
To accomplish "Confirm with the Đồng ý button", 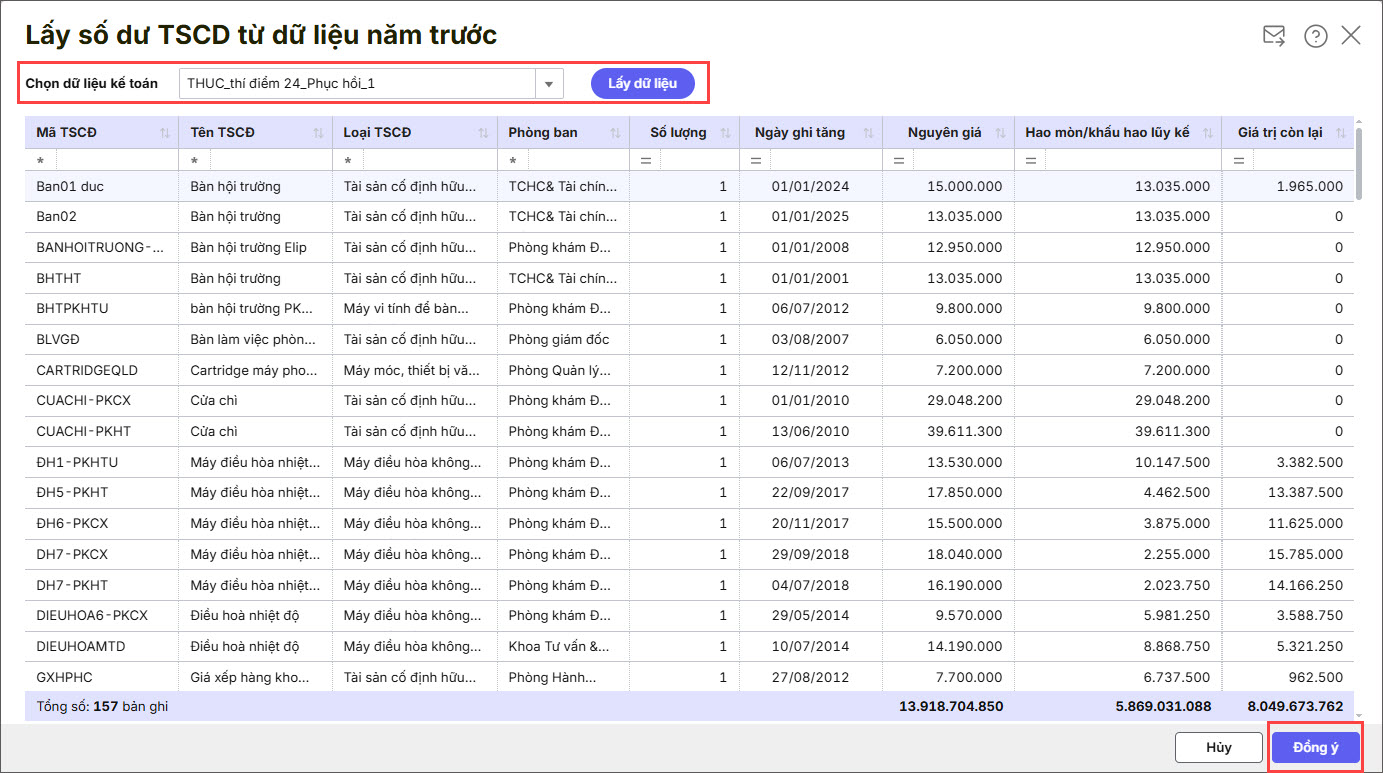I will pyautogui.click(x=1315, y=747).
